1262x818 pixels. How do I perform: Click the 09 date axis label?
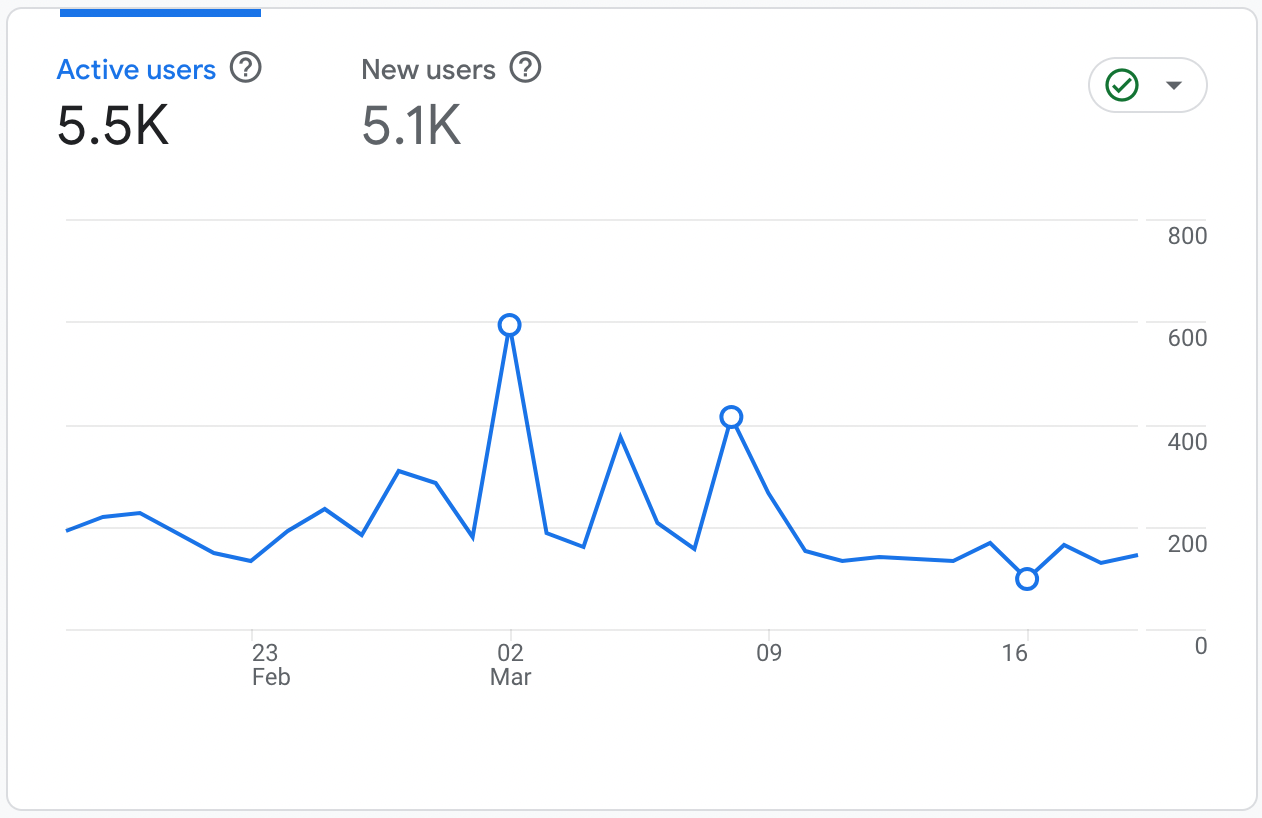point(768,654)
